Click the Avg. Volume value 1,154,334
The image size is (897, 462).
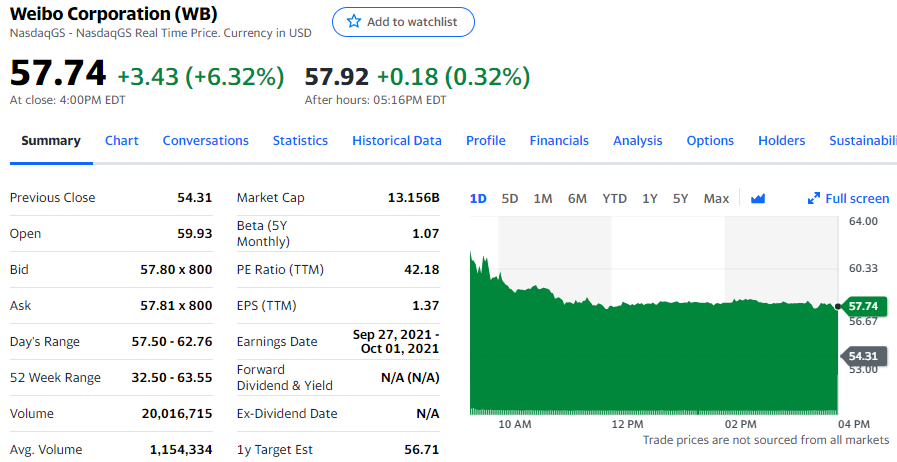[x=181, y=449]
